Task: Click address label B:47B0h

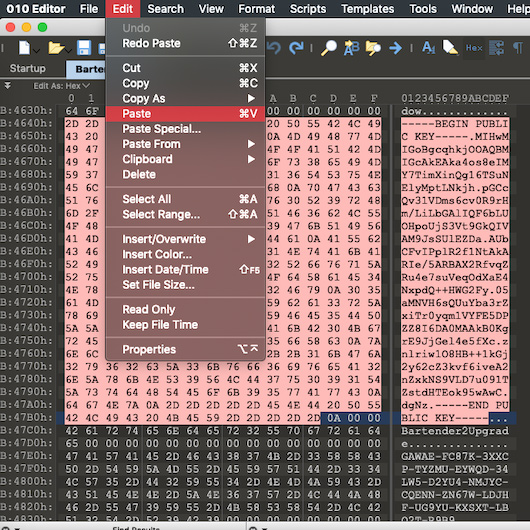Action: click(26, 418)
